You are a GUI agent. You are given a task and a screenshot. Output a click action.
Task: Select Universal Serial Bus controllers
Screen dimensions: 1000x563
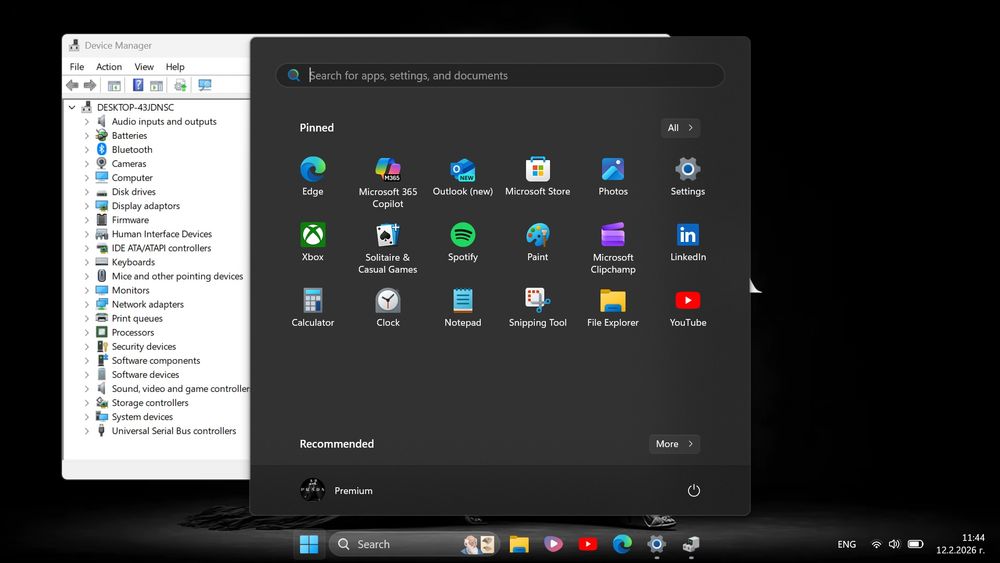pyautogui.click(x=173, y=431)
